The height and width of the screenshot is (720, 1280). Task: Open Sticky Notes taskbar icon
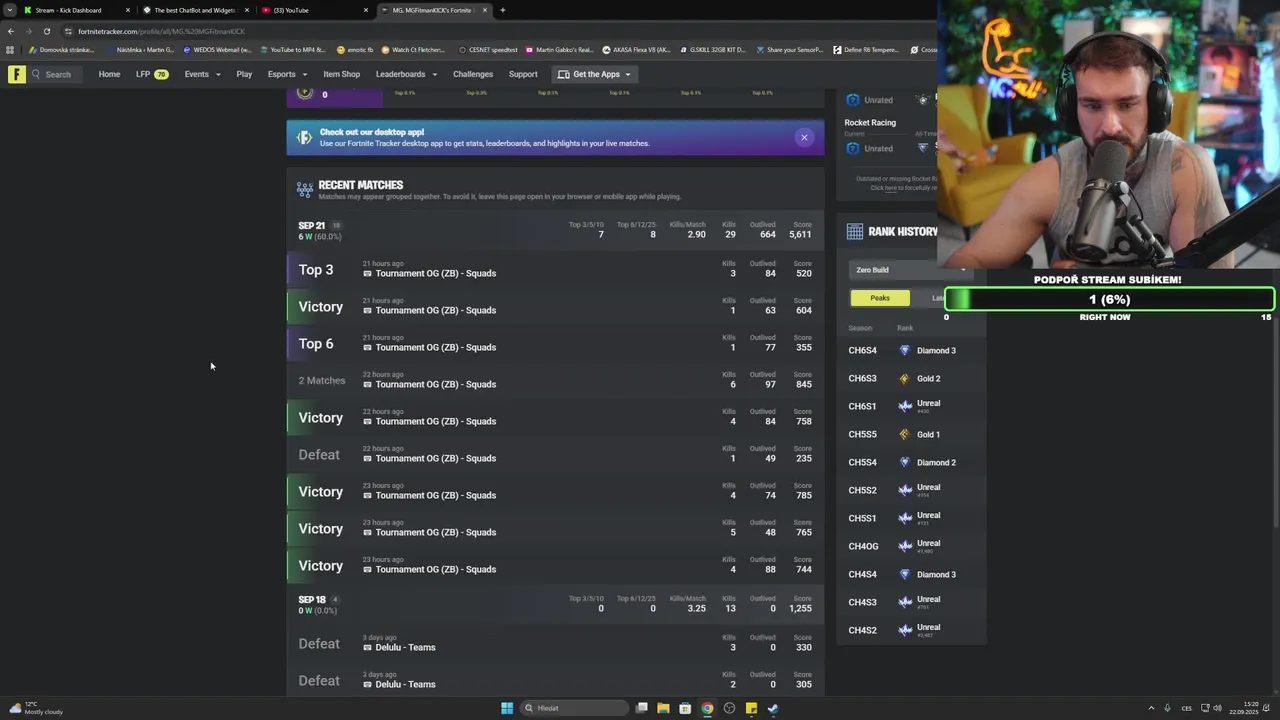click(751, 709)
